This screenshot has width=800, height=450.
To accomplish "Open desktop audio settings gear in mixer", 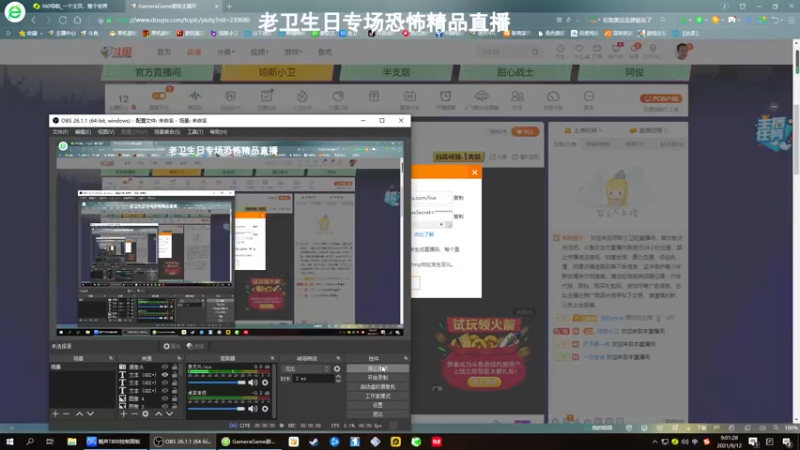I will 265,408.
